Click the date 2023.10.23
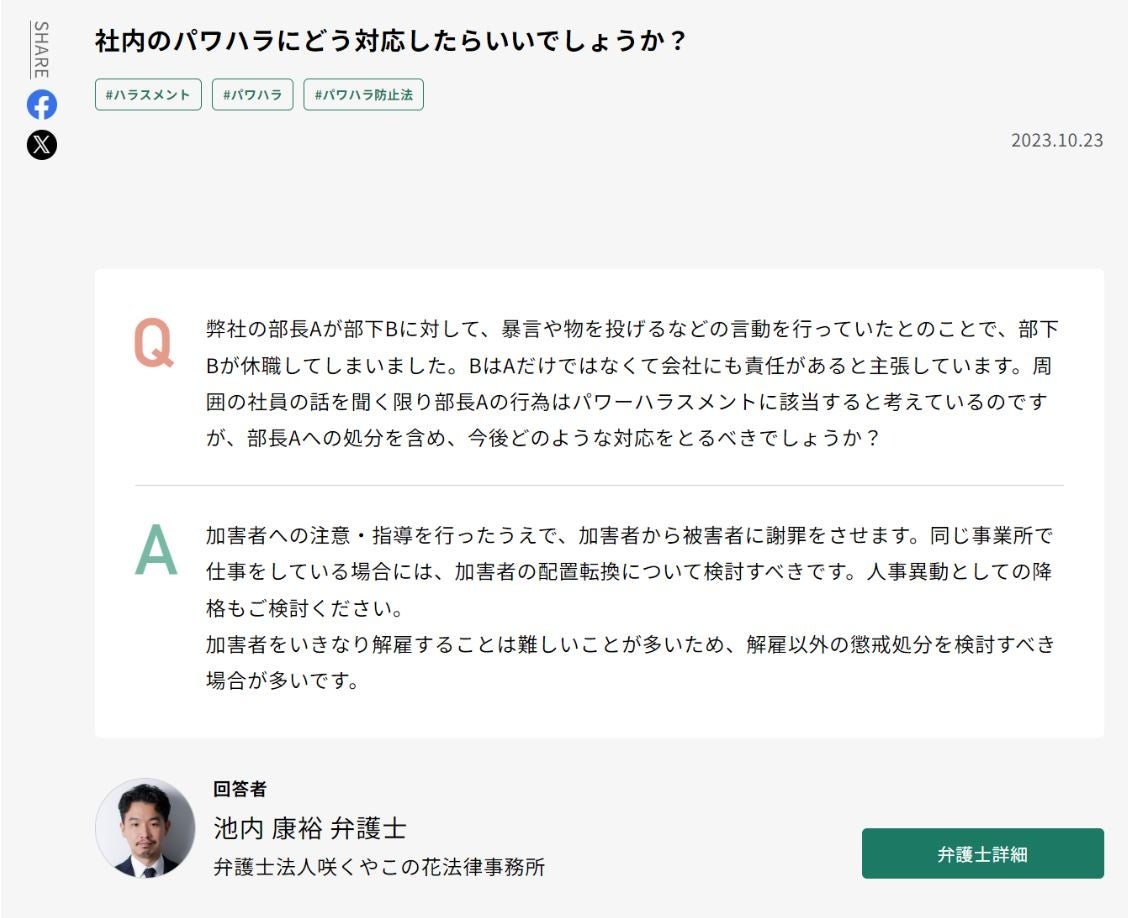This screenshot has width=1128, height=918. [1057, 140]
